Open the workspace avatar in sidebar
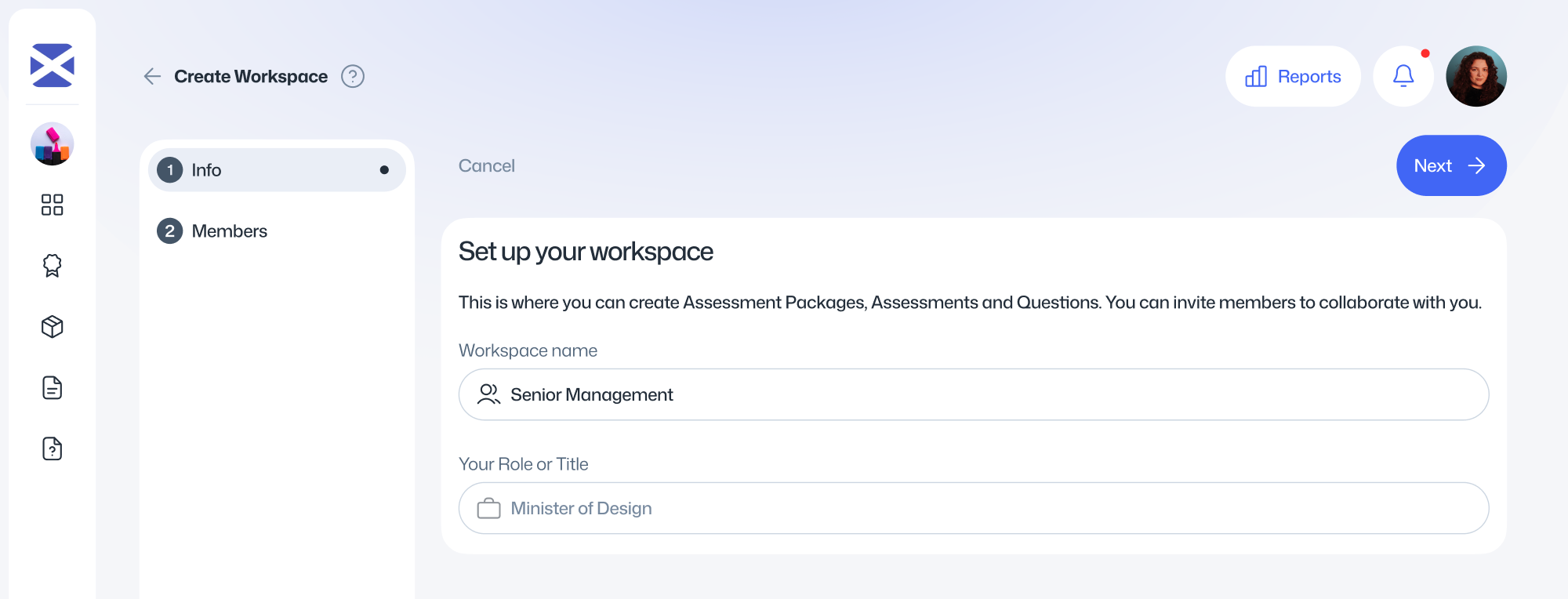Screen dimensions: 1568x599 pyautogui.click(x=52, y=143)
